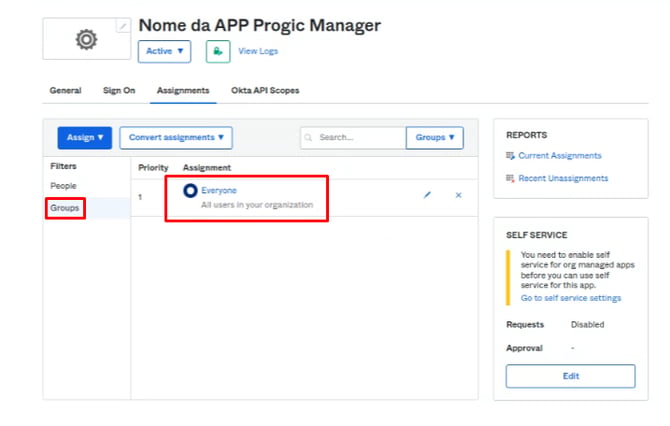The image size is (670, 426).
Task: Click the app gear logo icon
Action: coord(86,40)
